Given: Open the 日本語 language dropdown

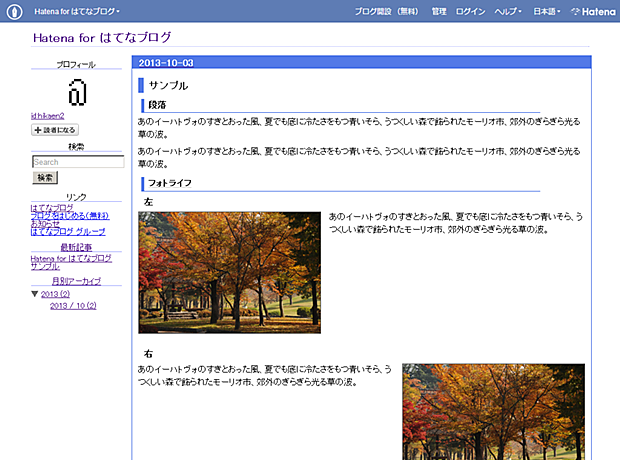Looking at the screenshot, I should click(x=546, y=11).
